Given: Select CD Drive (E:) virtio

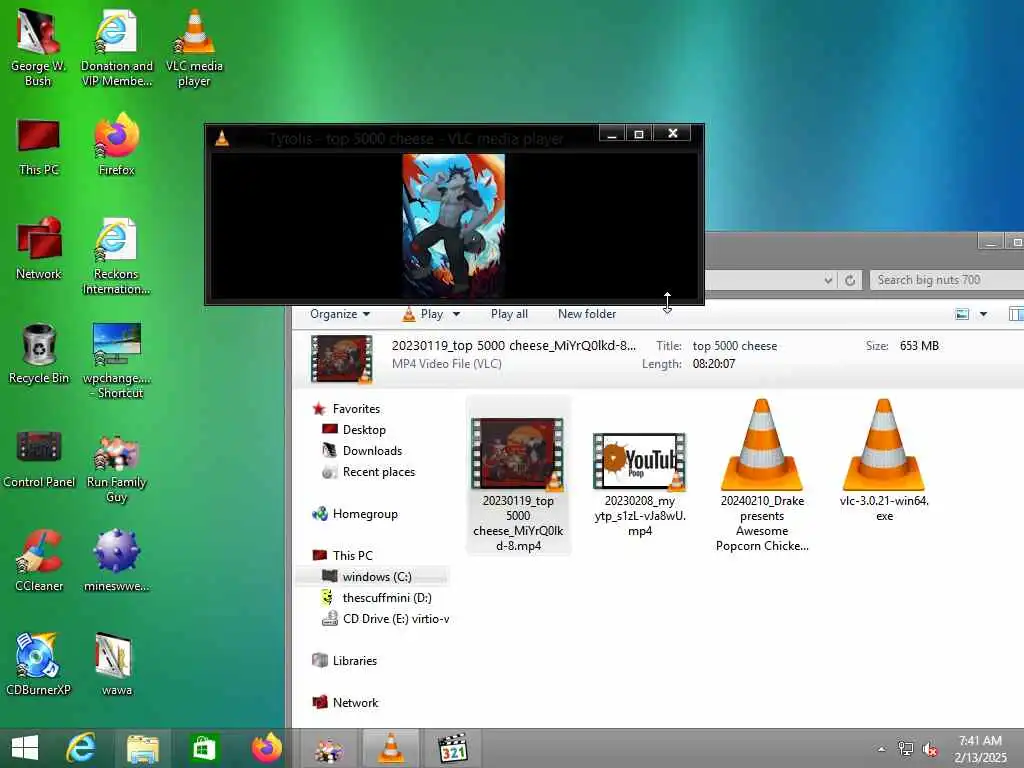Looking at the screenshot, I should click(x=396, y=618).
